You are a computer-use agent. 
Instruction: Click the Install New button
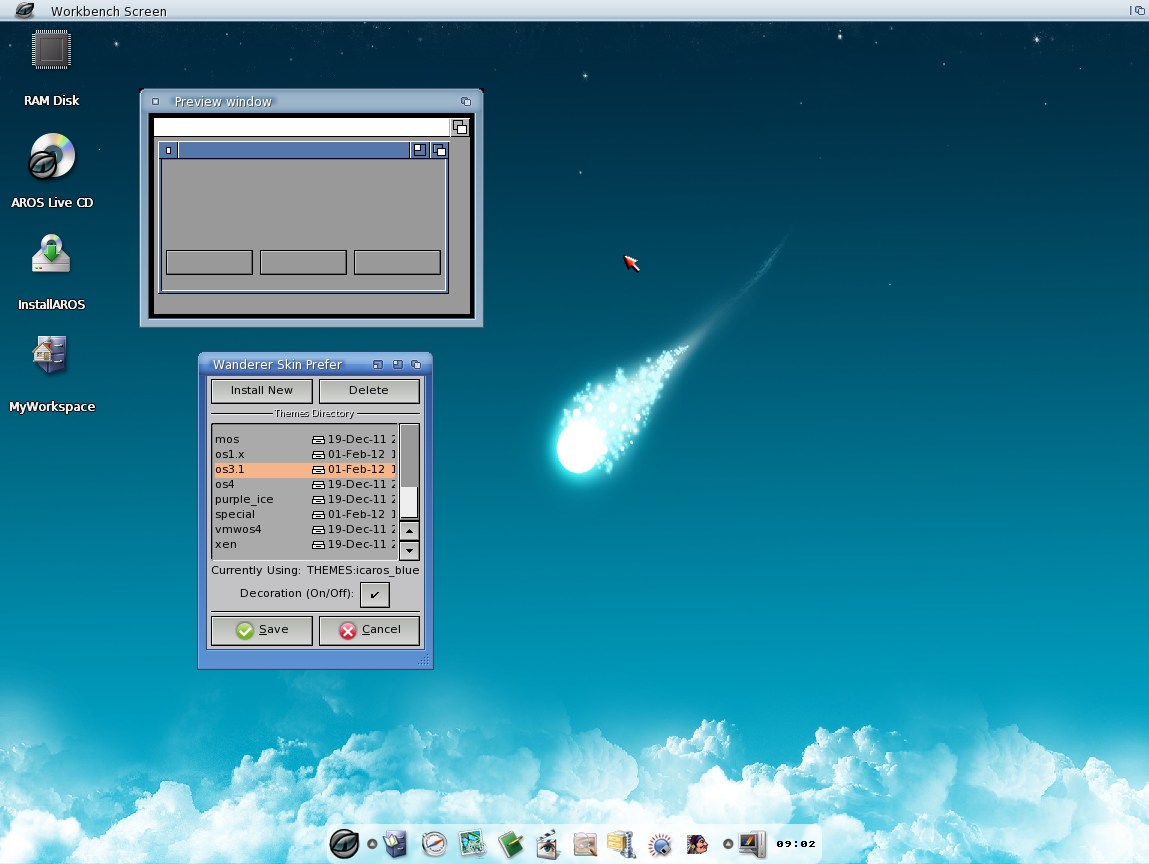tap(262, 390)
